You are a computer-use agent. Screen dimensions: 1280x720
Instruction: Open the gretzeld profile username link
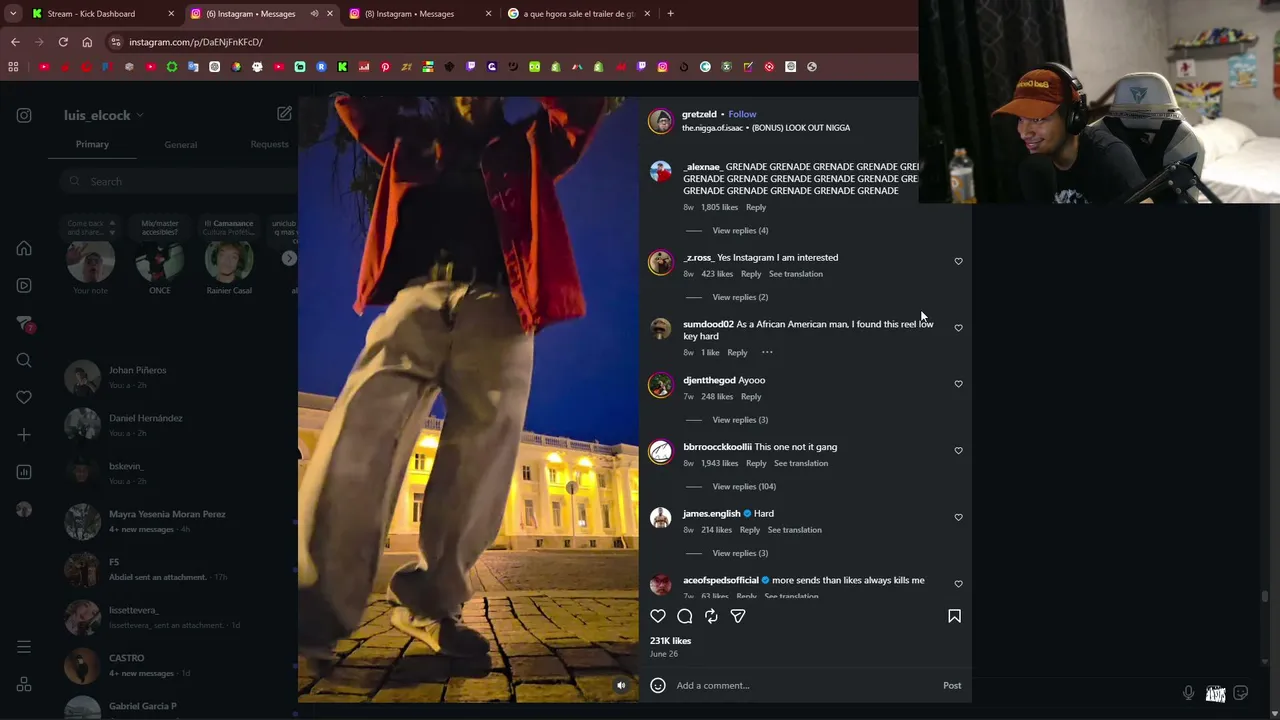click(699, 114)
